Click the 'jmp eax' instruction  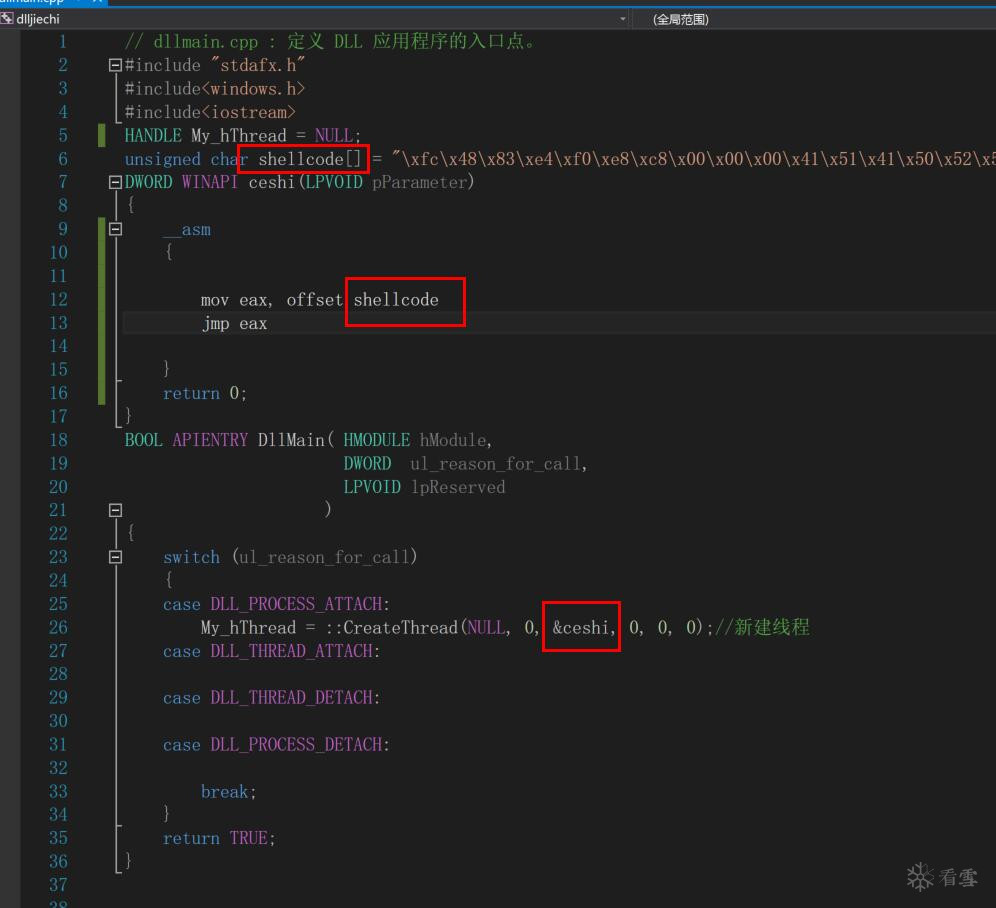[x=234, y=323]
